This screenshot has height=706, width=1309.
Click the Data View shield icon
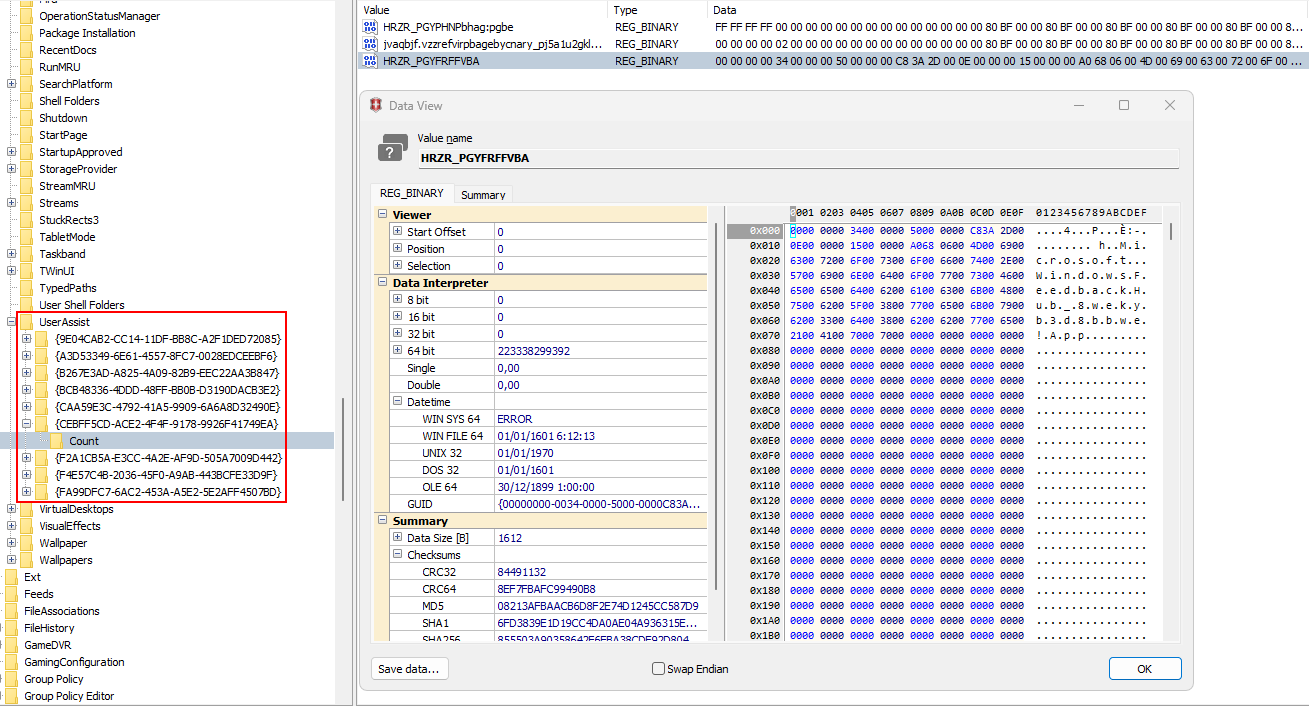pos(376,106)
